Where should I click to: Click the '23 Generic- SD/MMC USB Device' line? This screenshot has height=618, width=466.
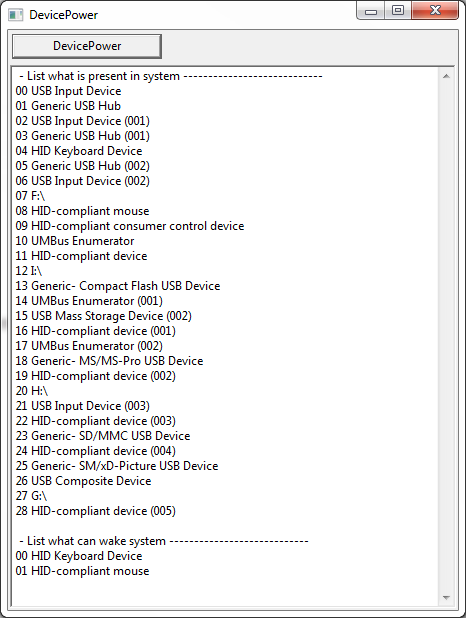[103, 436]
